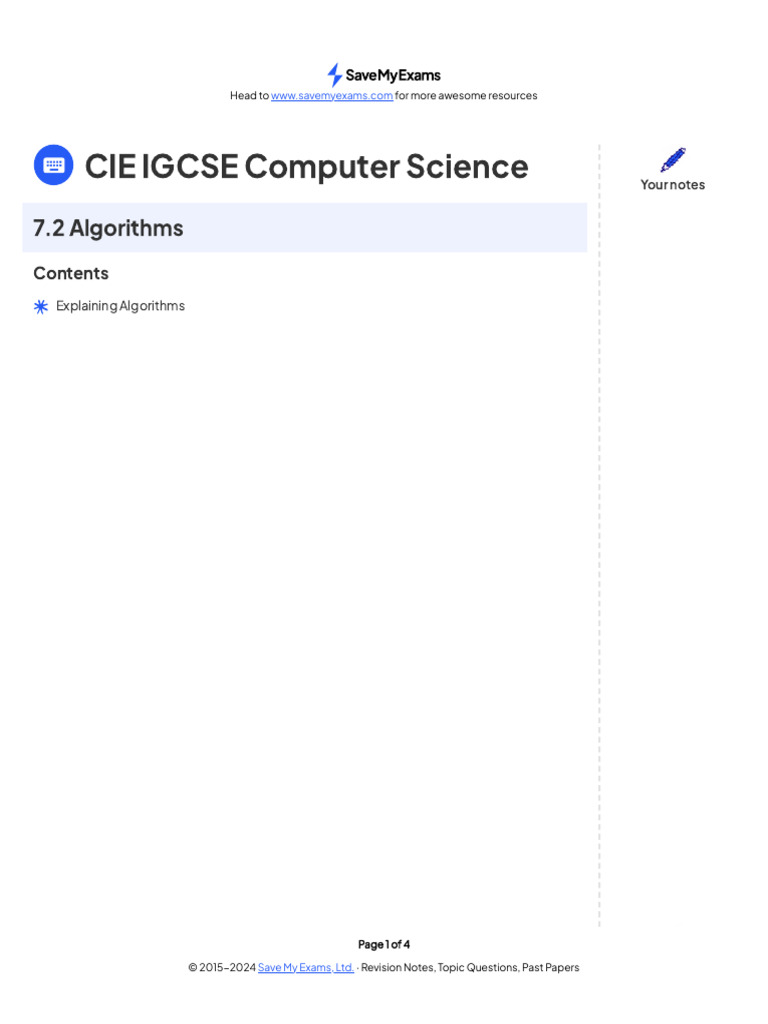Click the Revision Notes footer text
The width and height of the screenshot is (768, 1024).
click(x=397, y=968)
